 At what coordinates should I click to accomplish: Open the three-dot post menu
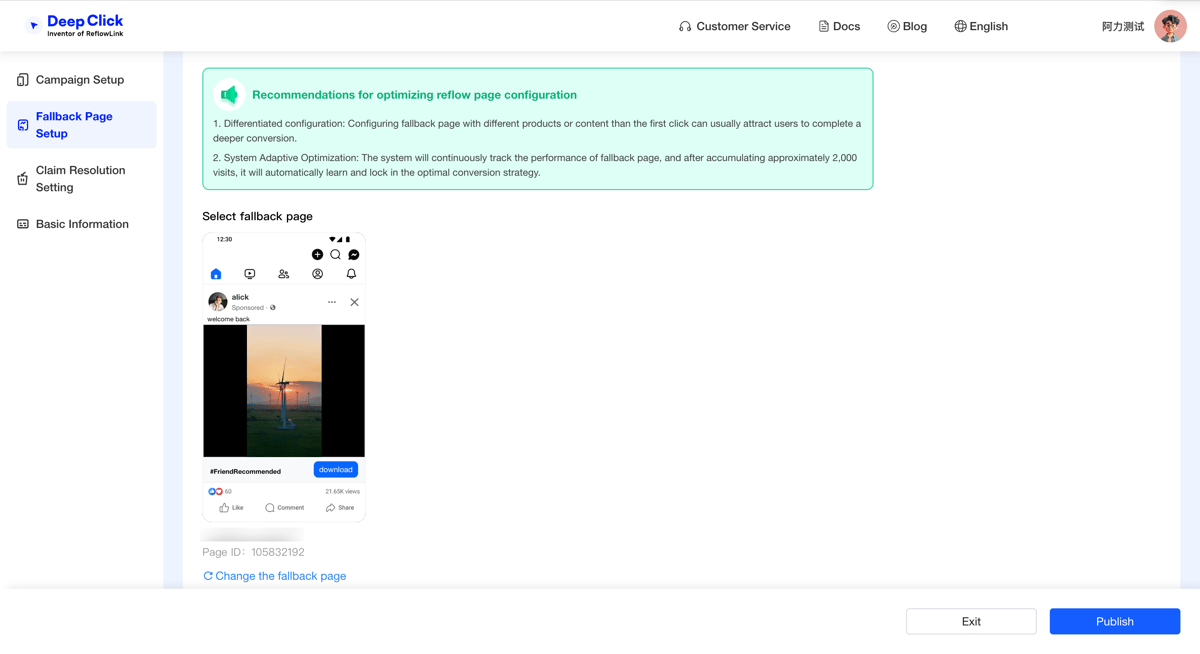tap(332, 302)
